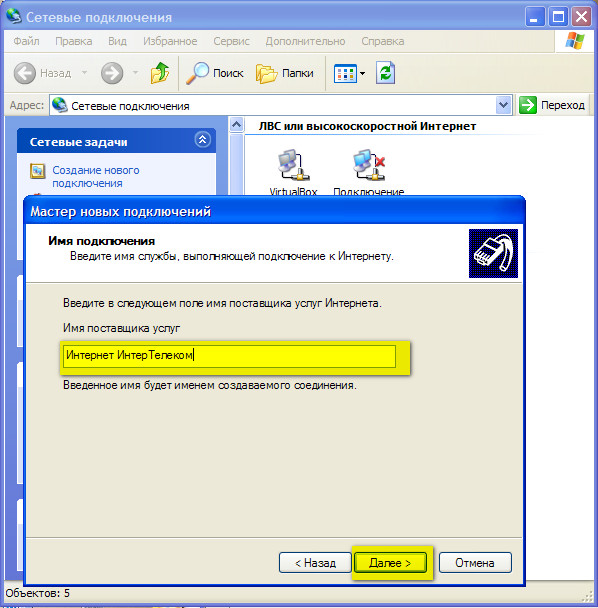Click the Back arrow toolbar icon

pyautogui.click(x=24, y=73)
